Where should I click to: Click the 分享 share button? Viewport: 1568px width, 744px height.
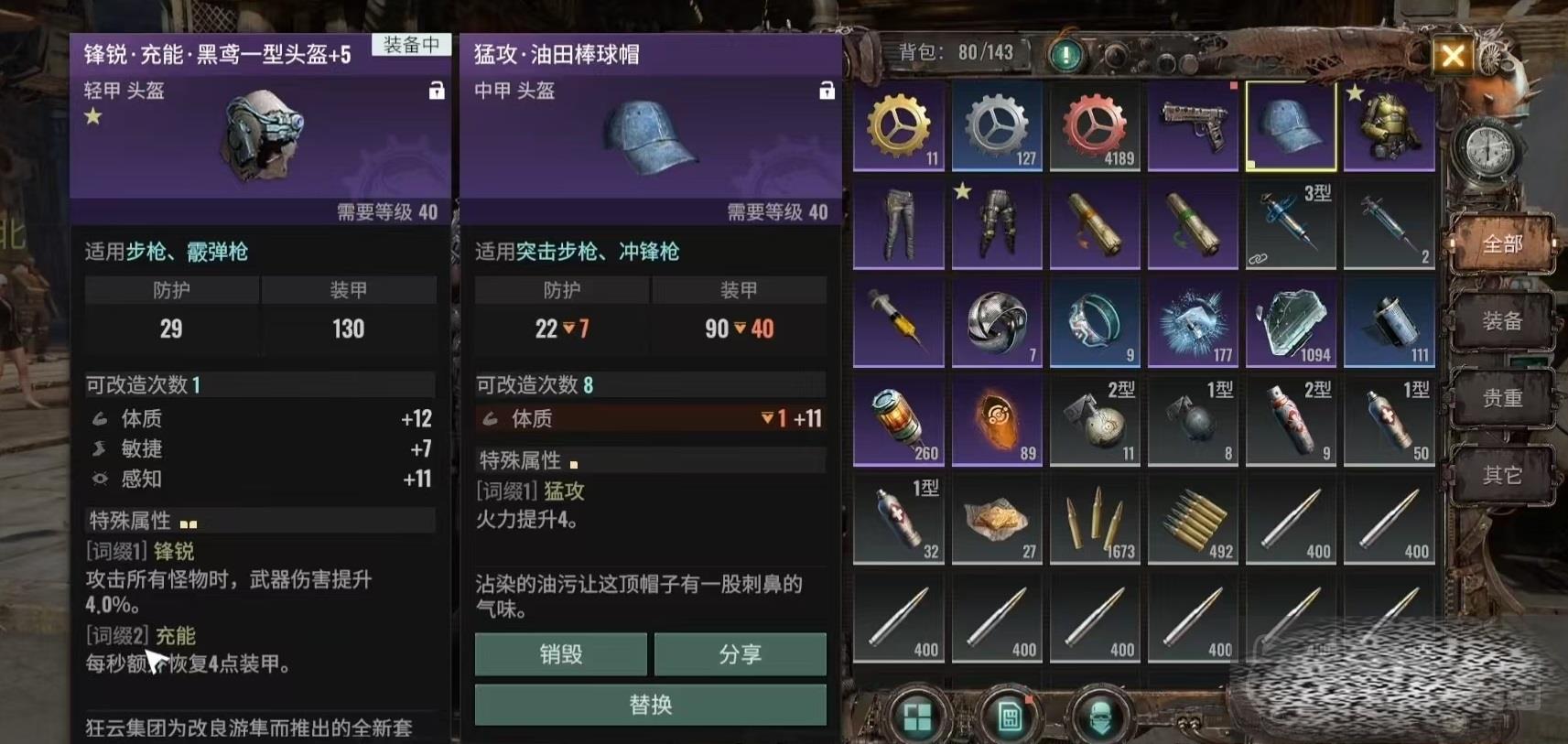pyautogui.click(x=740, y=653)
